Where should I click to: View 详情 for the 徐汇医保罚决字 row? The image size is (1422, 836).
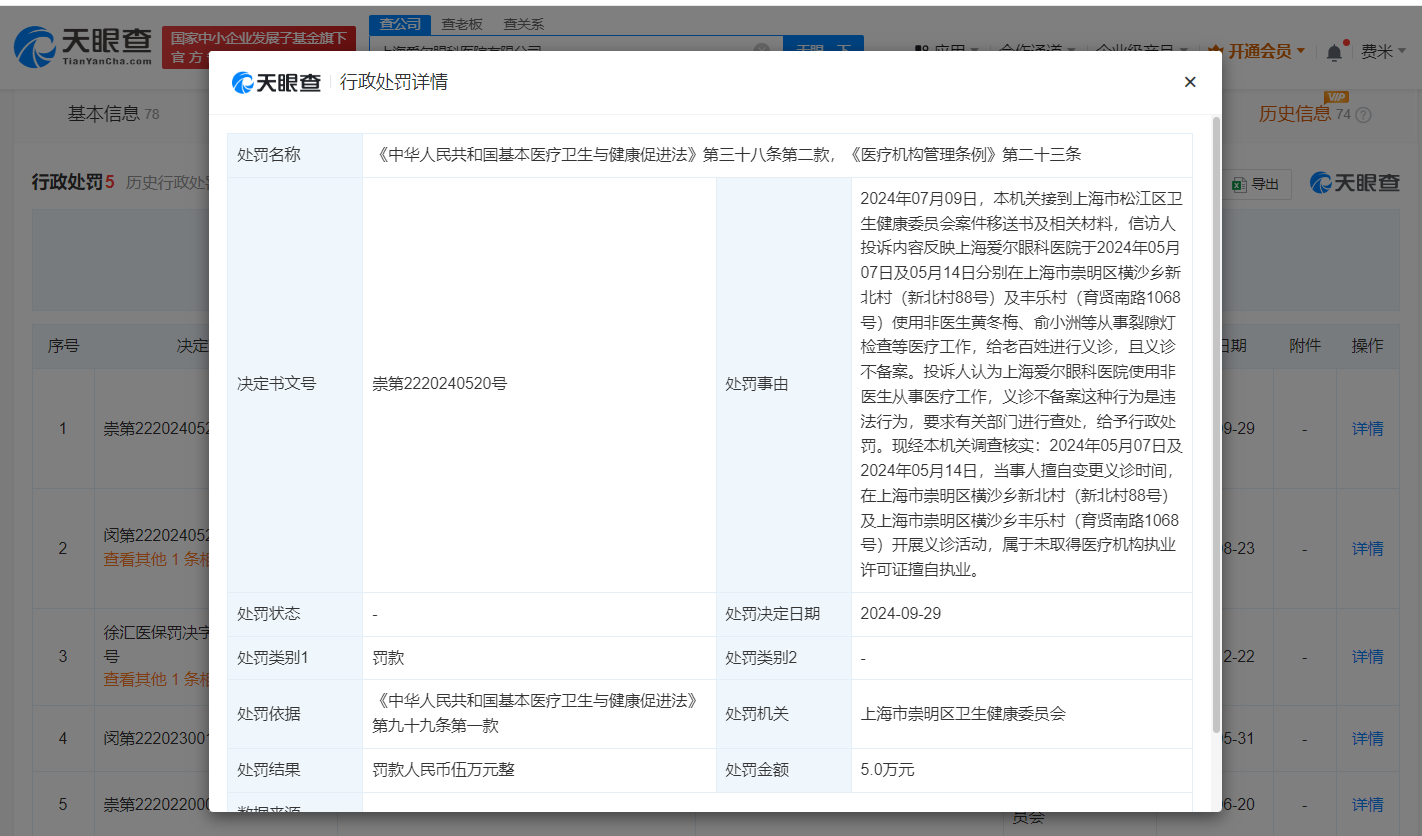click(1367, 657)
